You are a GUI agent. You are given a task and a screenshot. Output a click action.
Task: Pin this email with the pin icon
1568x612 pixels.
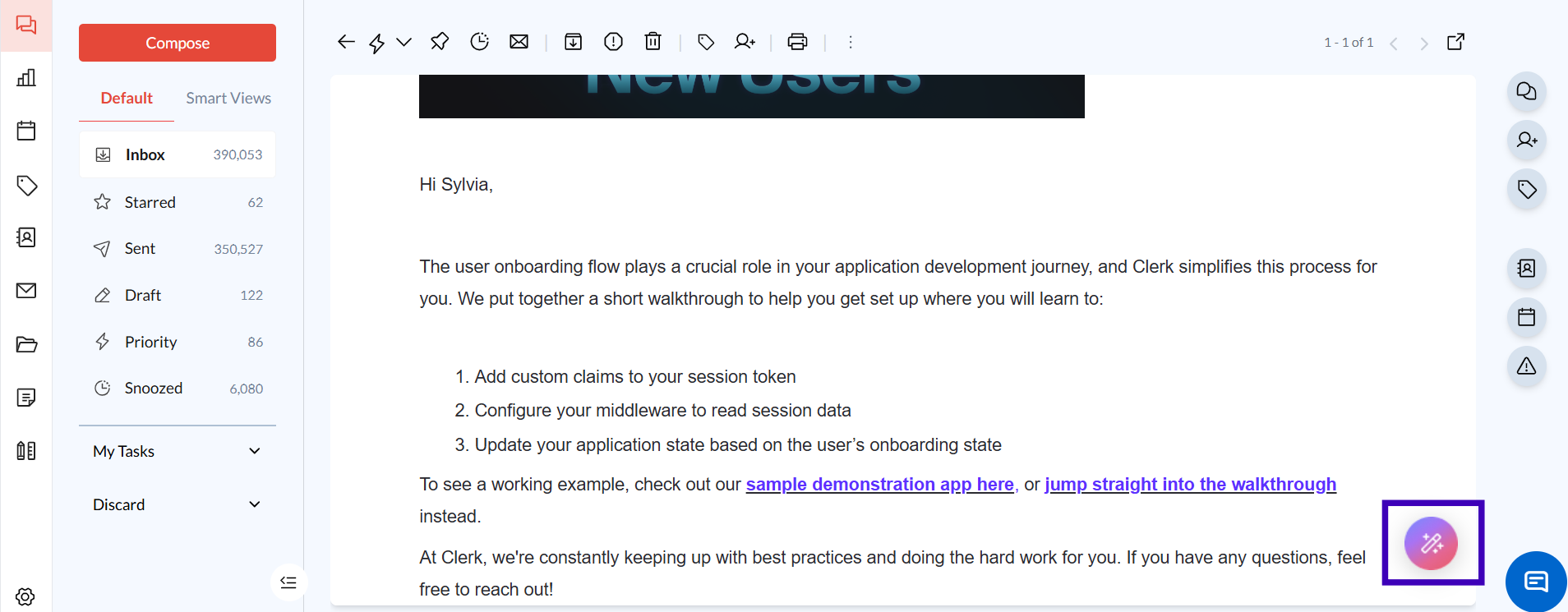(440, 42)
